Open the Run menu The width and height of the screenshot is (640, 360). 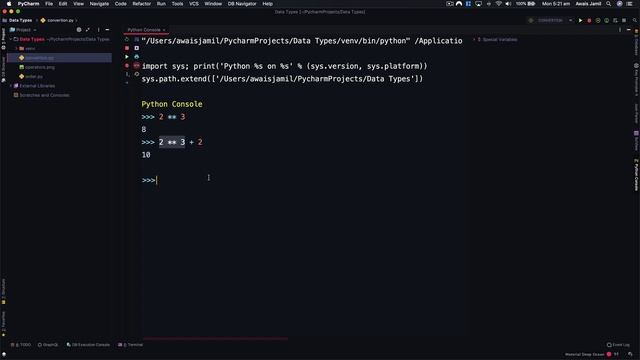point(161,4)
